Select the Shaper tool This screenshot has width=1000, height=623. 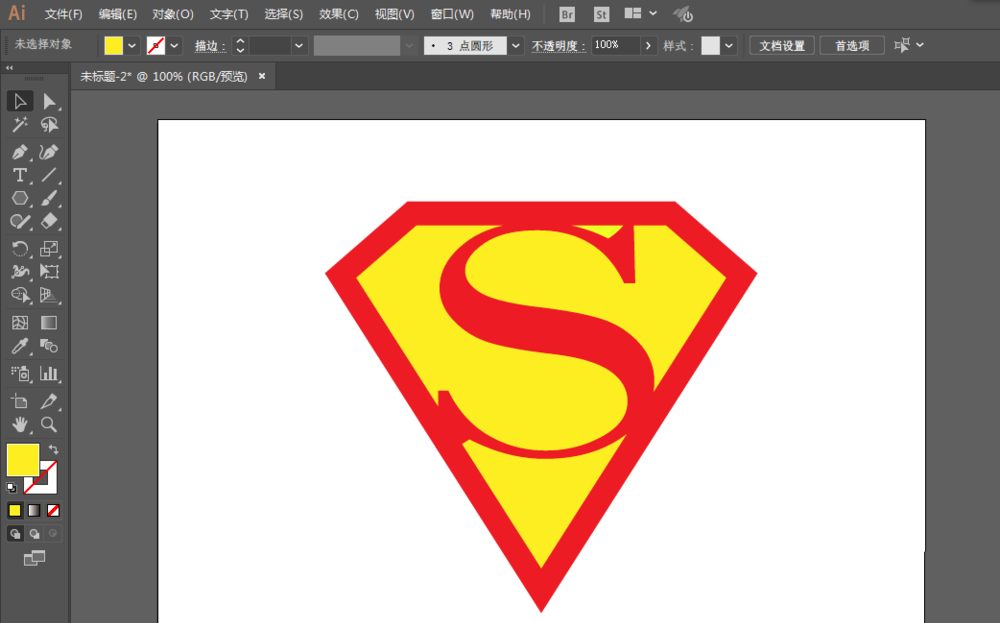[x=20, y=221]
